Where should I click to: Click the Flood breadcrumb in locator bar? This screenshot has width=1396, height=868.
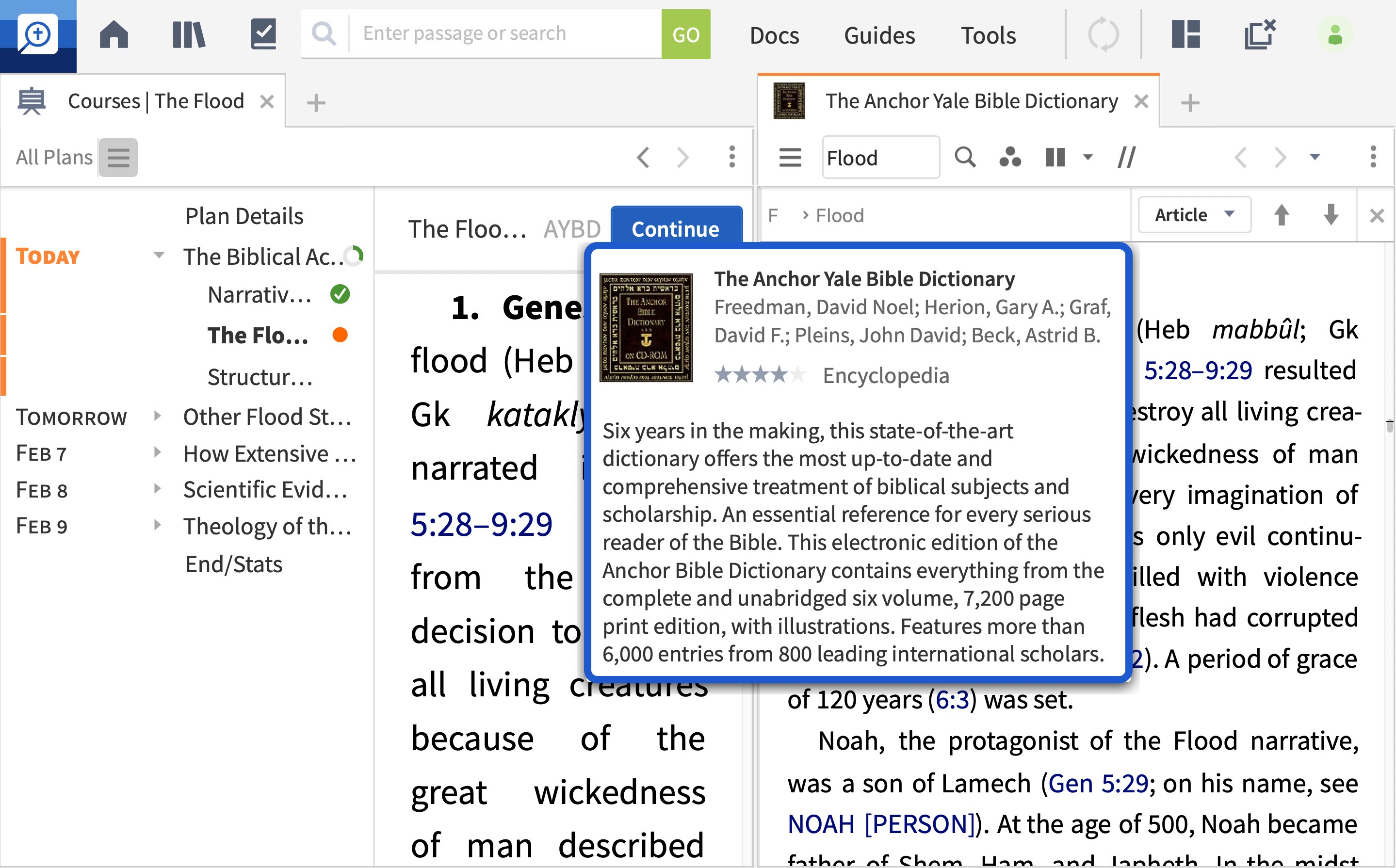pos(840,215)
